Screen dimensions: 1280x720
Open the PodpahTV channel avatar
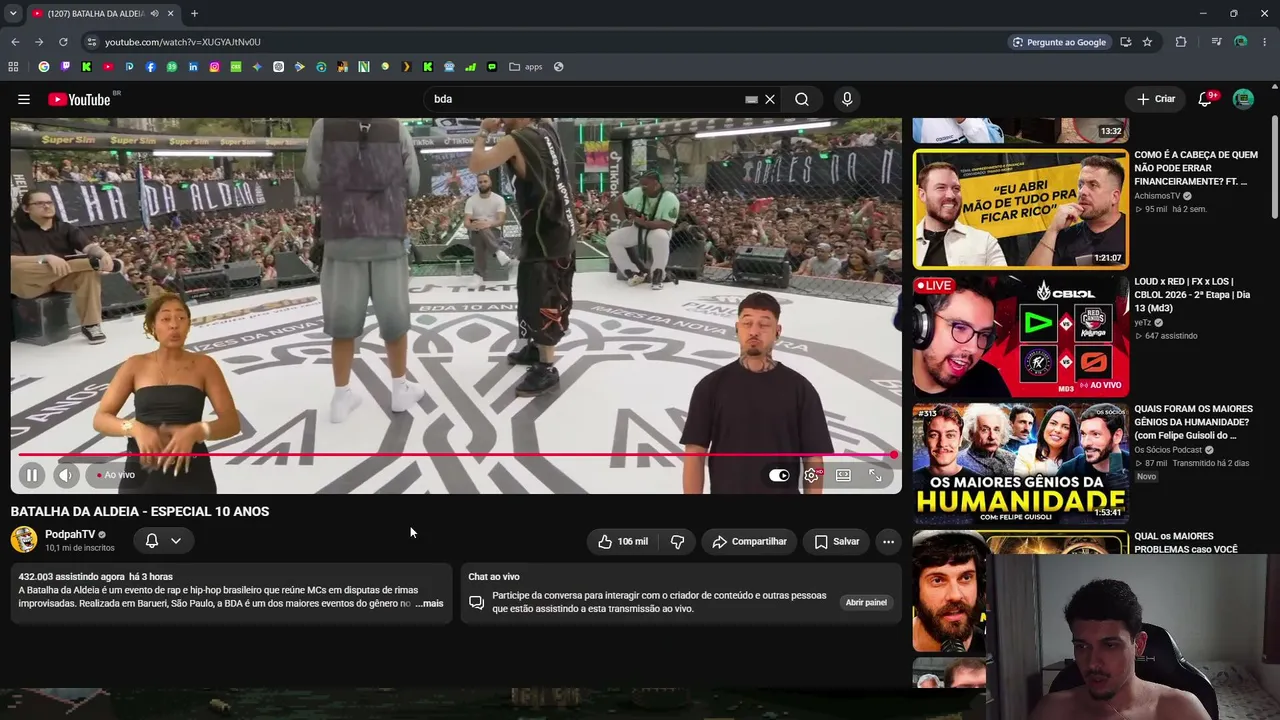point(24,540)
